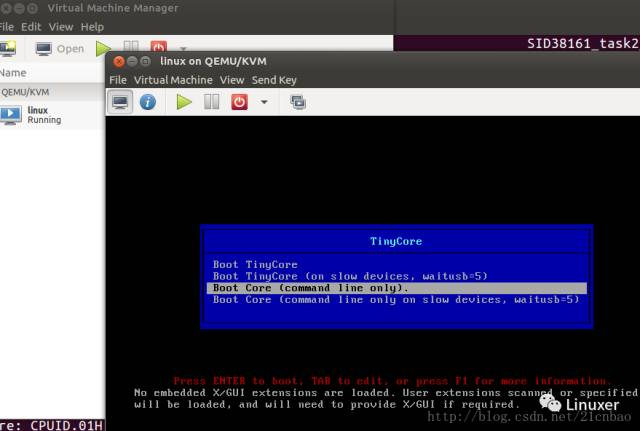Expand shutdown dropdown in Virtual Machine Manager toolbar
The width and height of the screenshot is (640, 431).
(183, 48)
